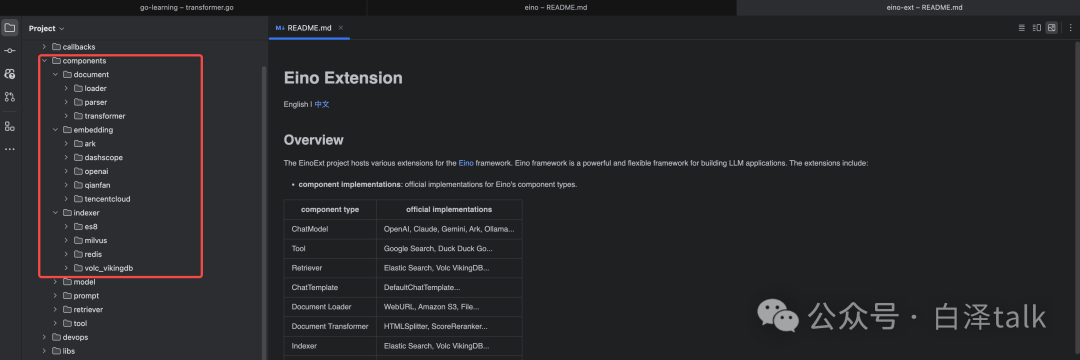The image size is (1080, 360).
Task: Open the Pull Requests tool window icon
Action: click(x=10, y=96)
